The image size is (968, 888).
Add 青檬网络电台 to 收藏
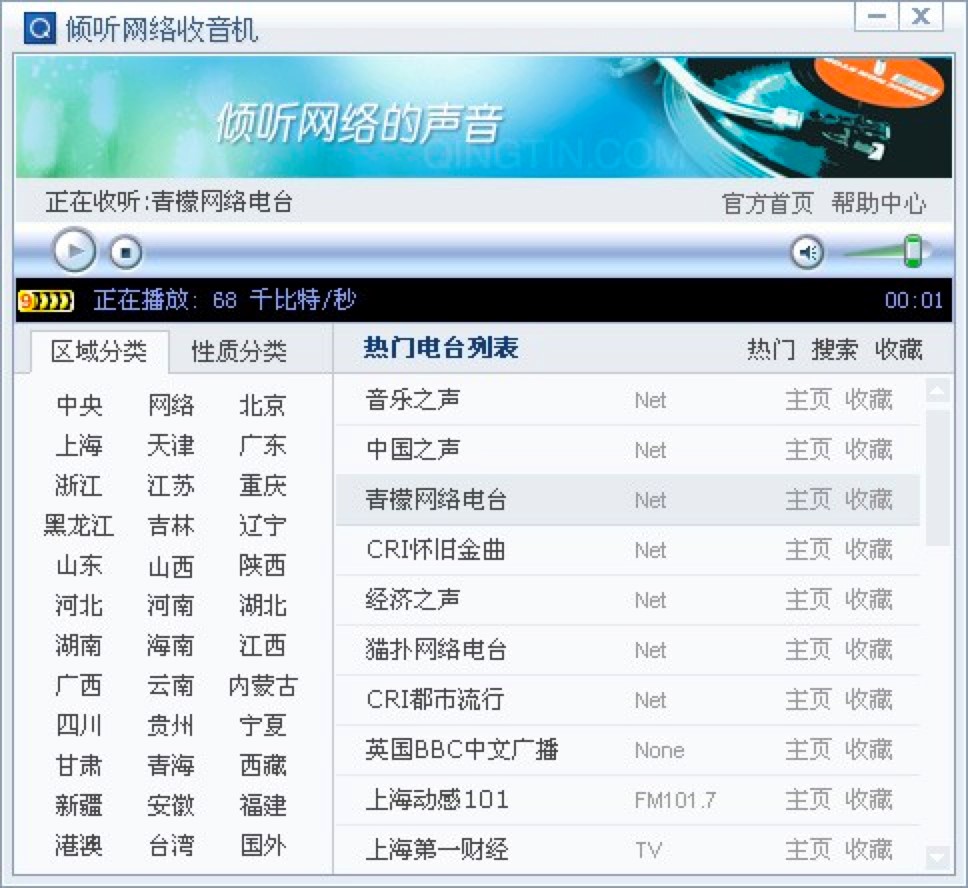pos(869,500)
